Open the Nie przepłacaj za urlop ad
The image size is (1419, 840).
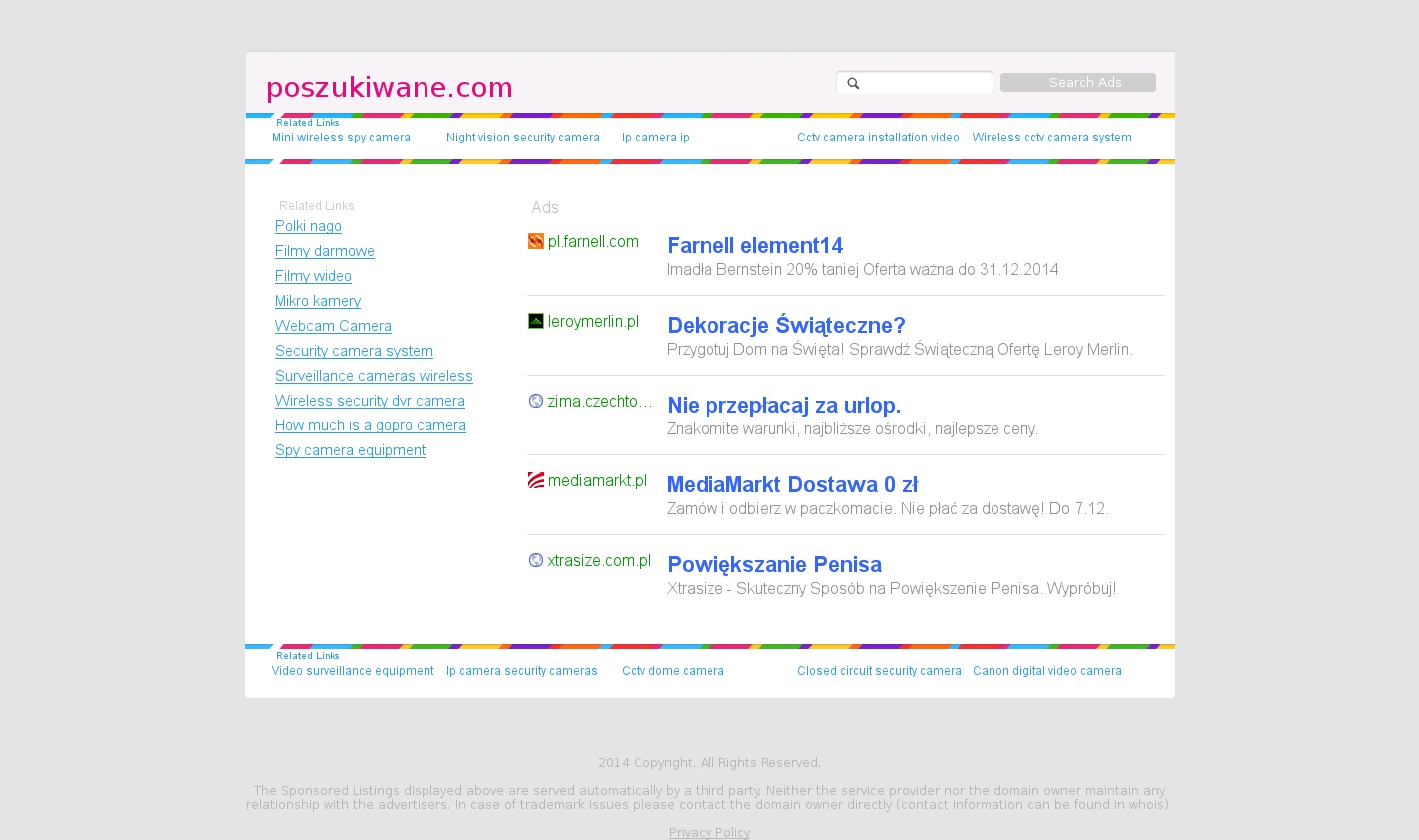coord(783,406)
